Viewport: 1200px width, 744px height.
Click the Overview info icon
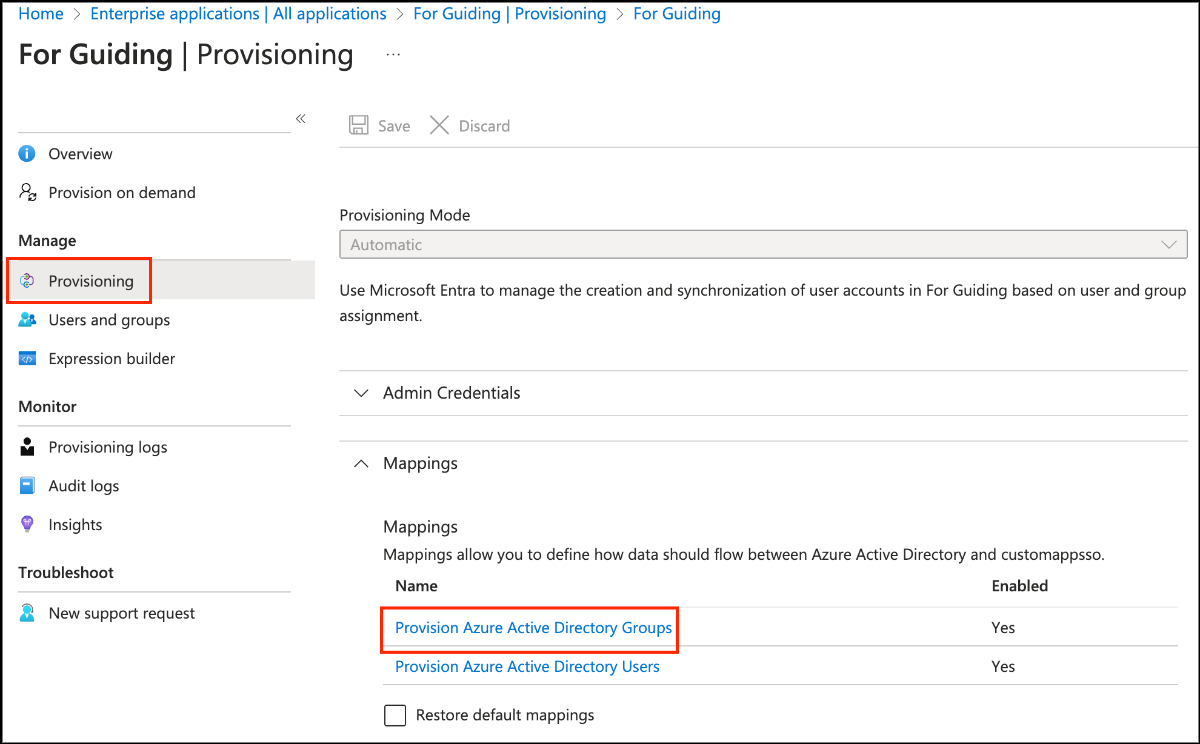tap(28, 154)
